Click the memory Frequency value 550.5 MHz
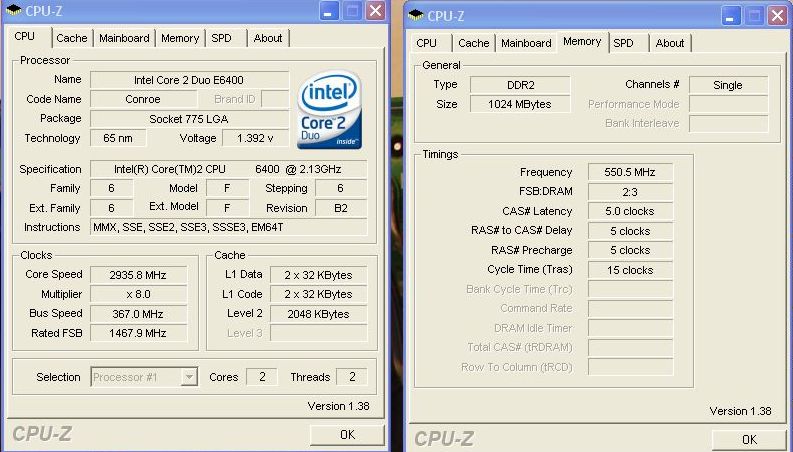The image size is (793, 452). point(630,172)
